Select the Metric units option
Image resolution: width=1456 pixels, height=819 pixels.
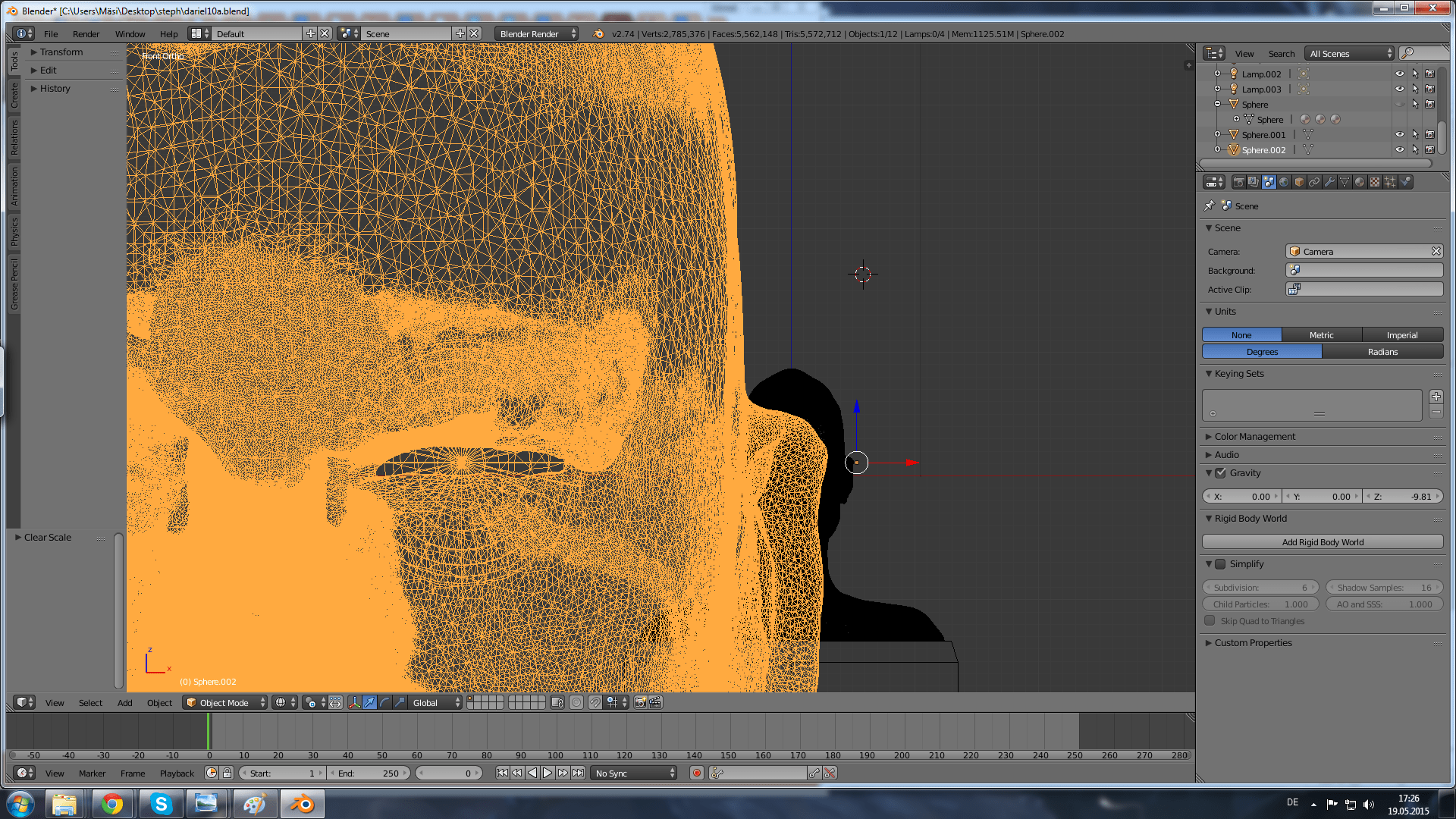(x=1321, y=334)
